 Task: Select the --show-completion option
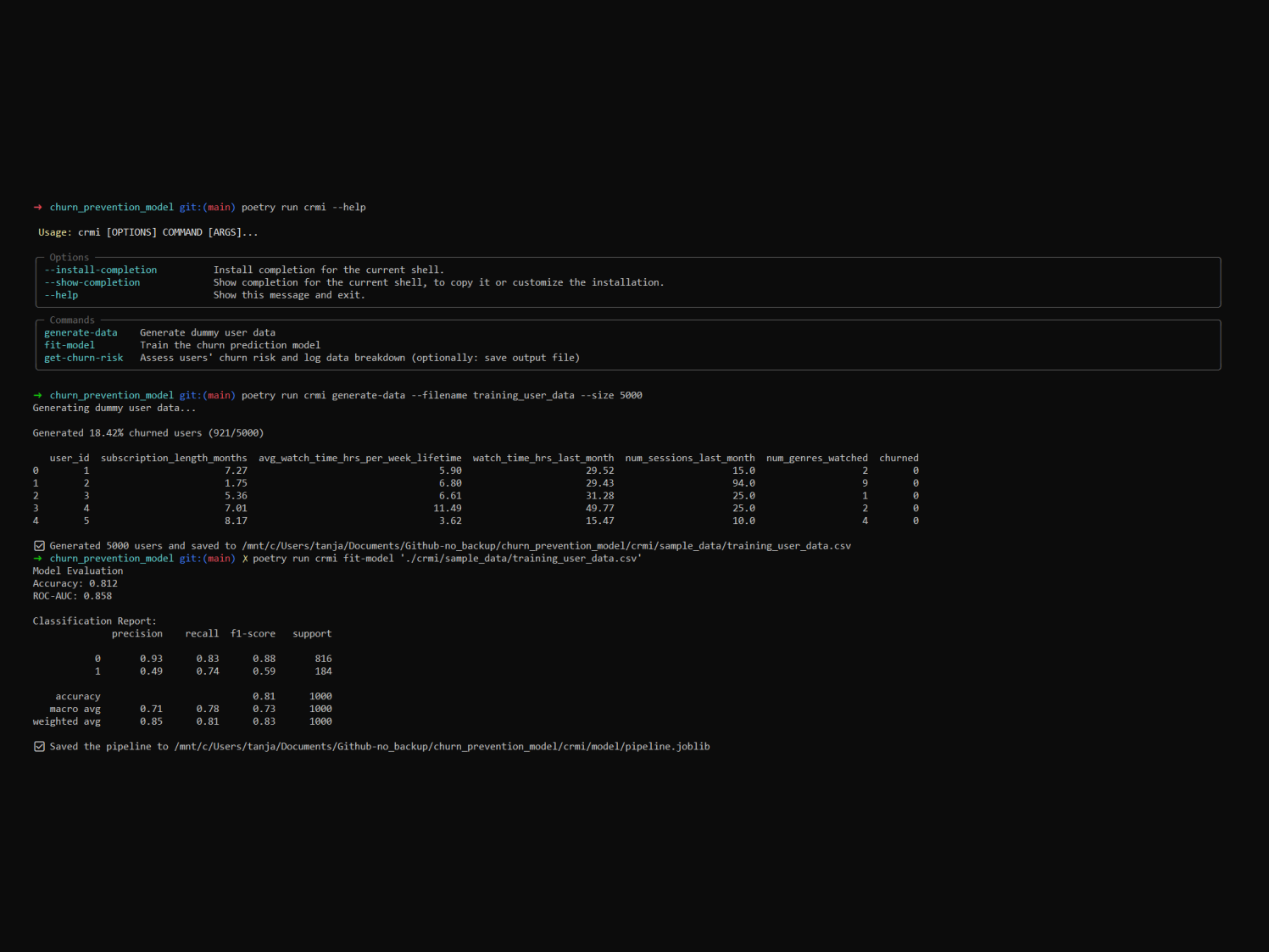tap(92, 282)
